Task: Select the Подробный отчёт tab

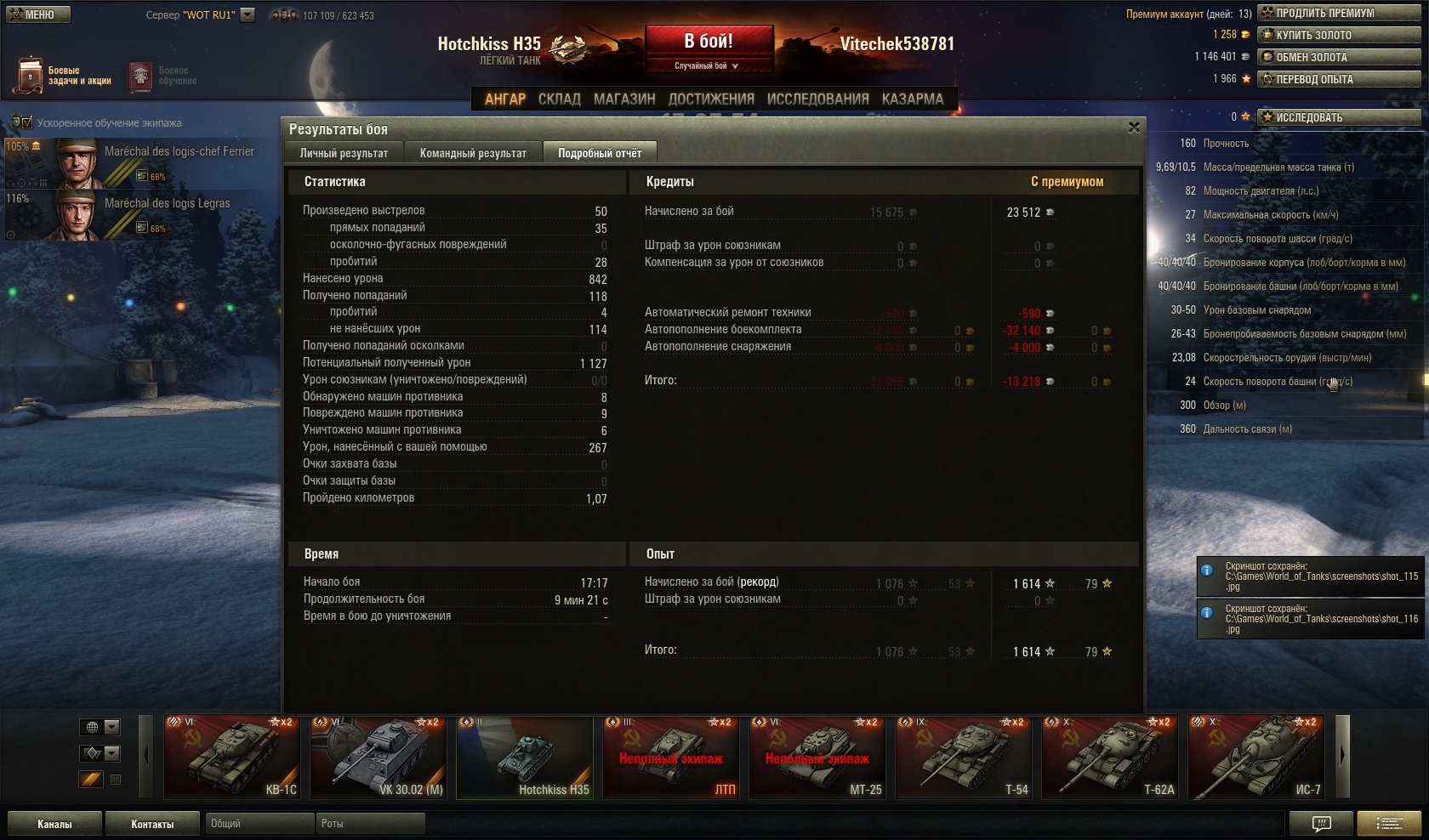Action: [600, 153]
